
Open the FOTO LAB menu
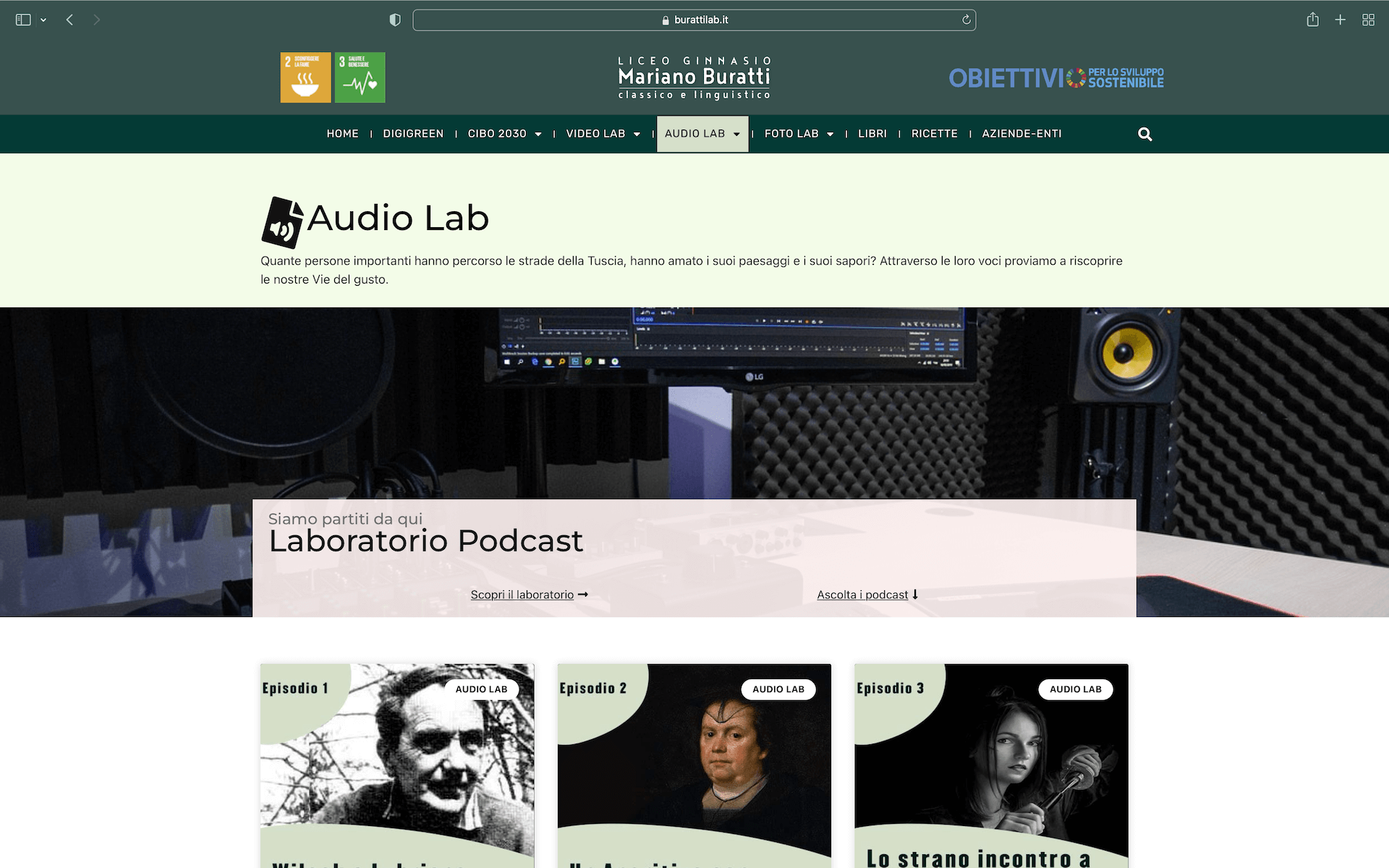pos(791,134)
